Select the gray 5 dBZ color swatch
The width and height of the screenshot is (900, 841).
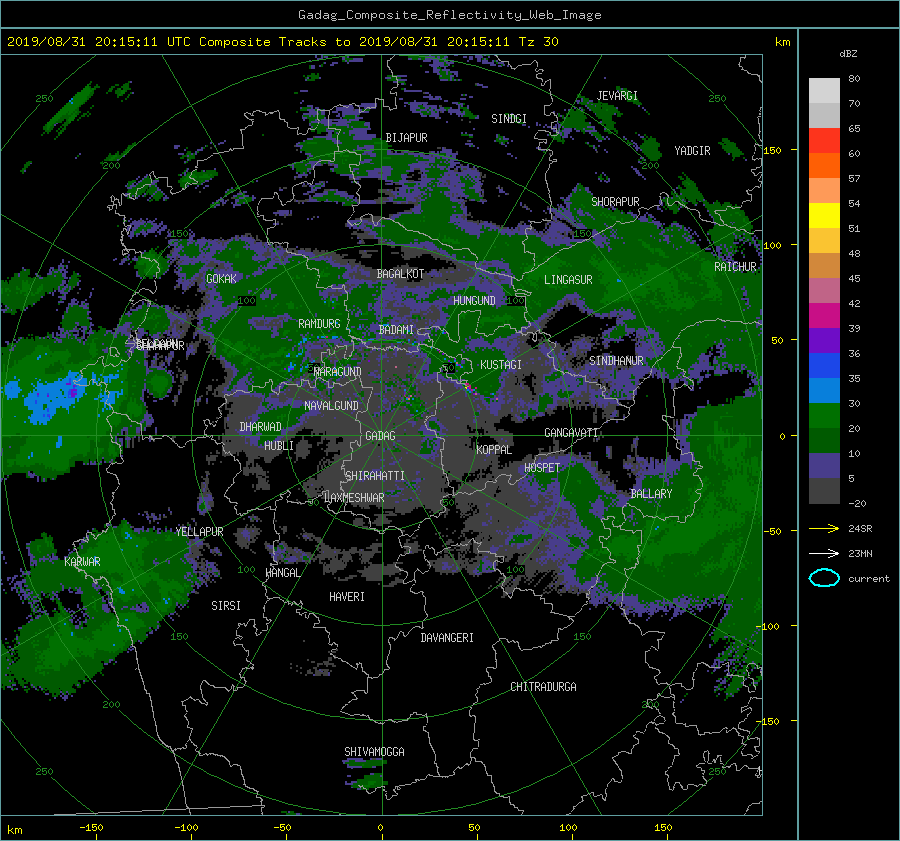(824, 490)
